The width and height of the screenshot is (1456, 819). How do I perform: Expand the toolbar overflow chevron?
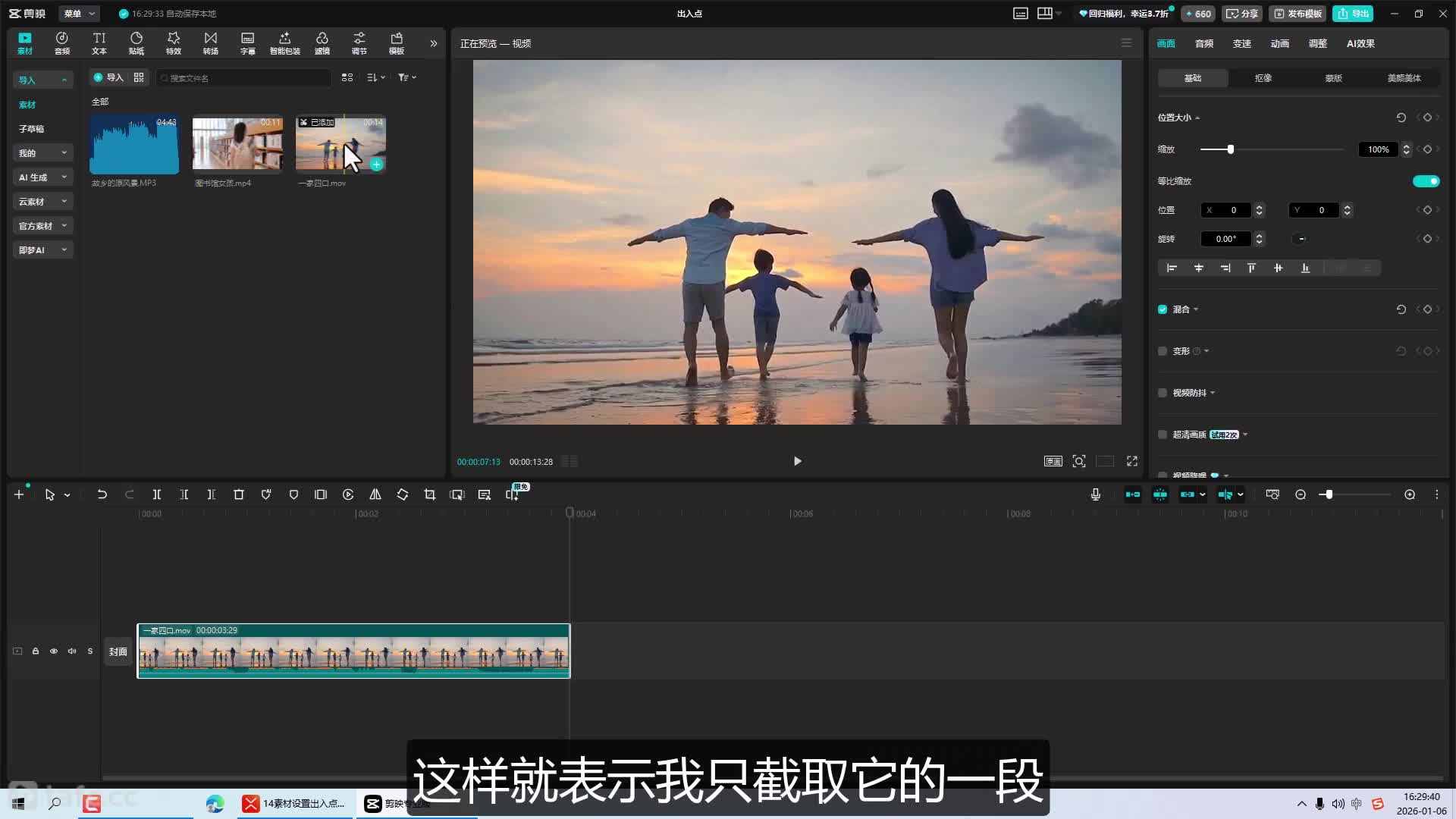point(434,43)
